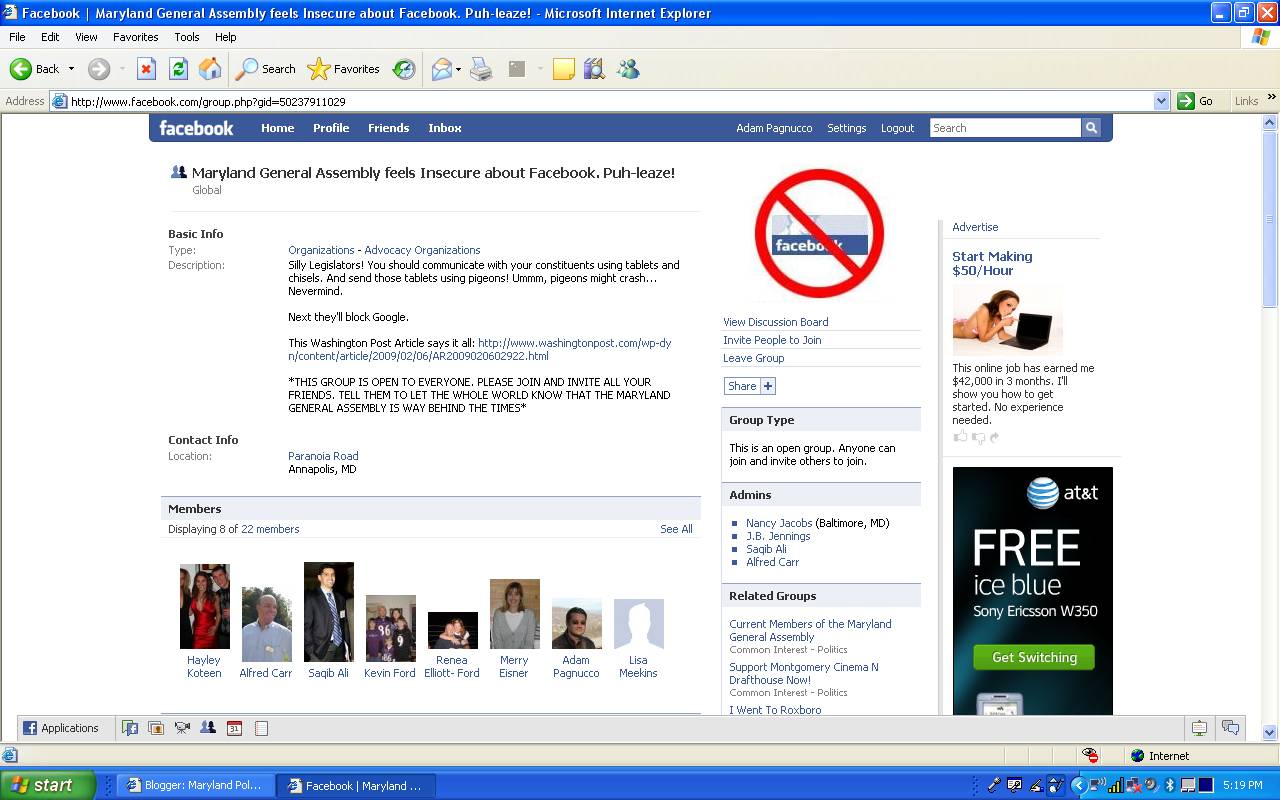
Task: Open the File menu
Action: pyautogui.click(x=17, y=37)
